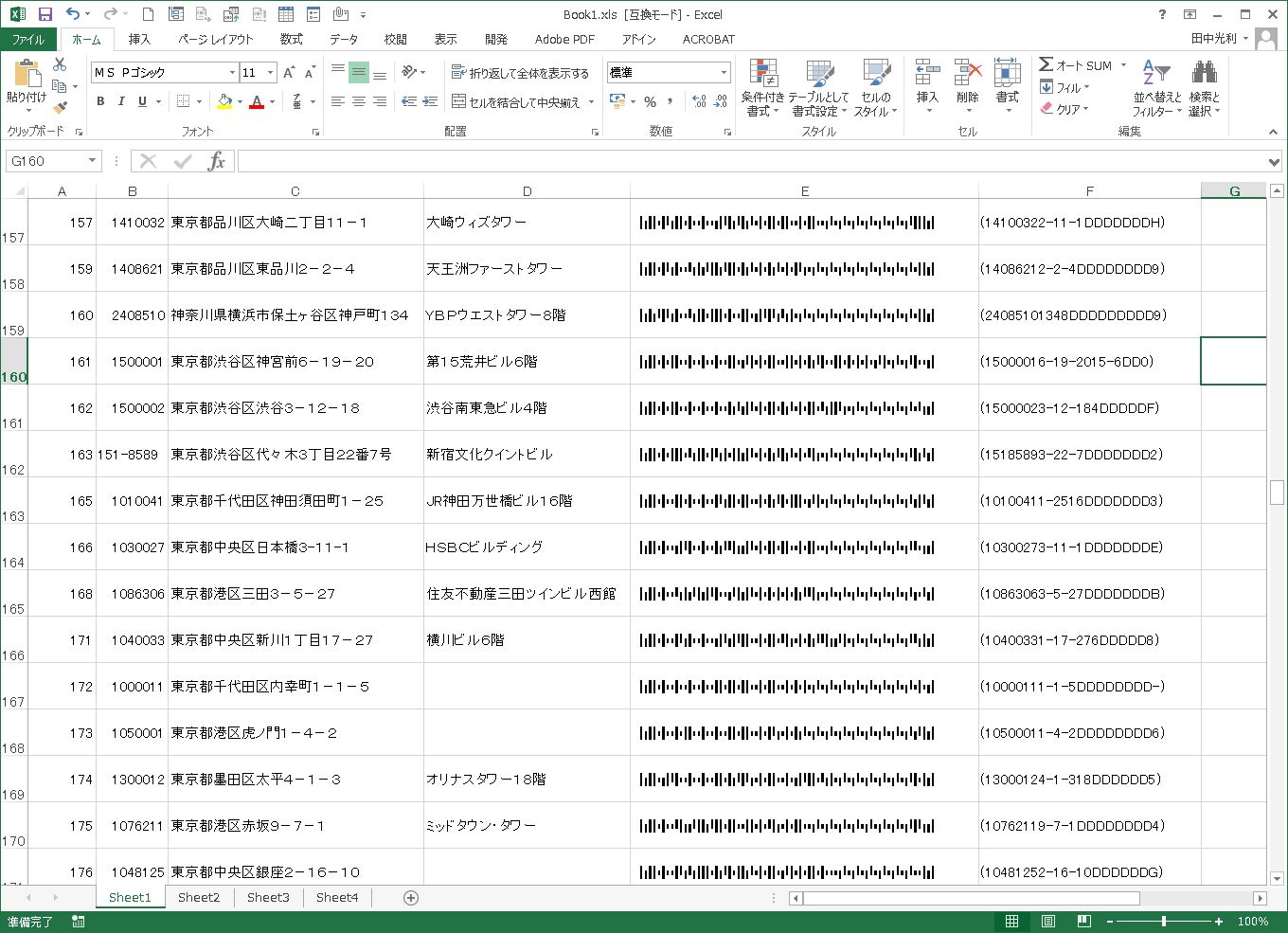The width and height of the screenshot is (1288, 933).
Task: Toggle bold formatting
Action: tap(100, 101)
